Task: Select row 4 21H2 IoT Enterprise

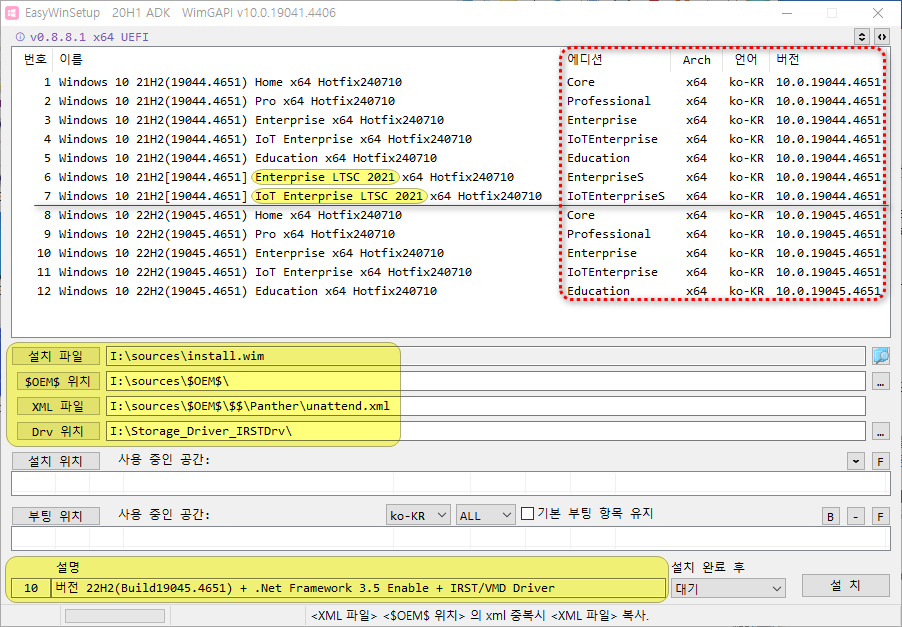Action: click(x=450, y=139)
